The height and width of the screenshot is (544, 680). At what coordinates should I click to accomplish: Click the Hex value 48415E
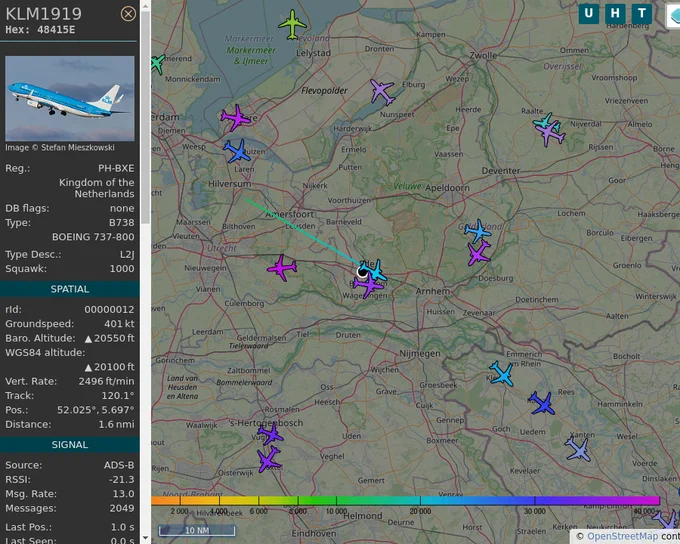(56, 30)
